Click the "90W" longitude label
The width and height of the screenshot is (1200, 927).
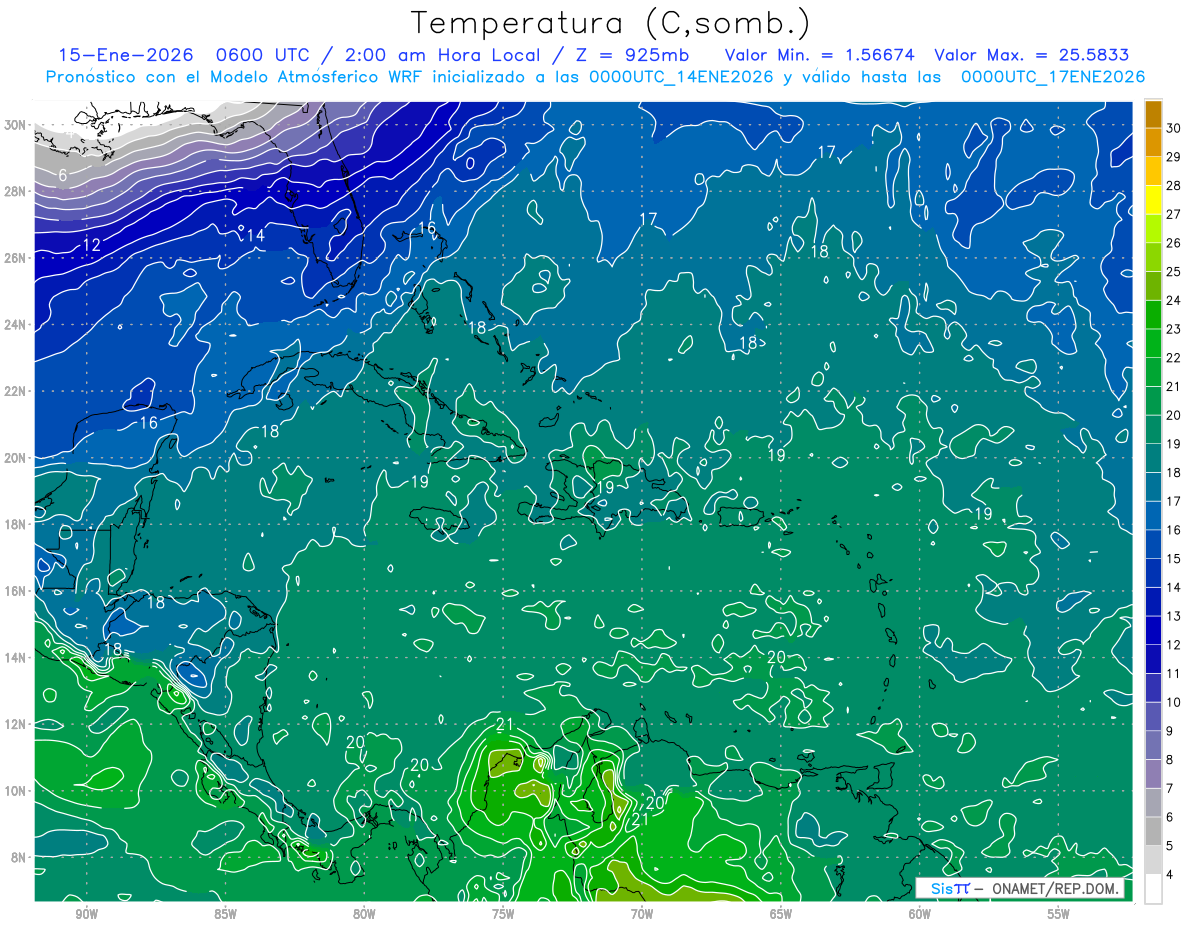[86, 914]
